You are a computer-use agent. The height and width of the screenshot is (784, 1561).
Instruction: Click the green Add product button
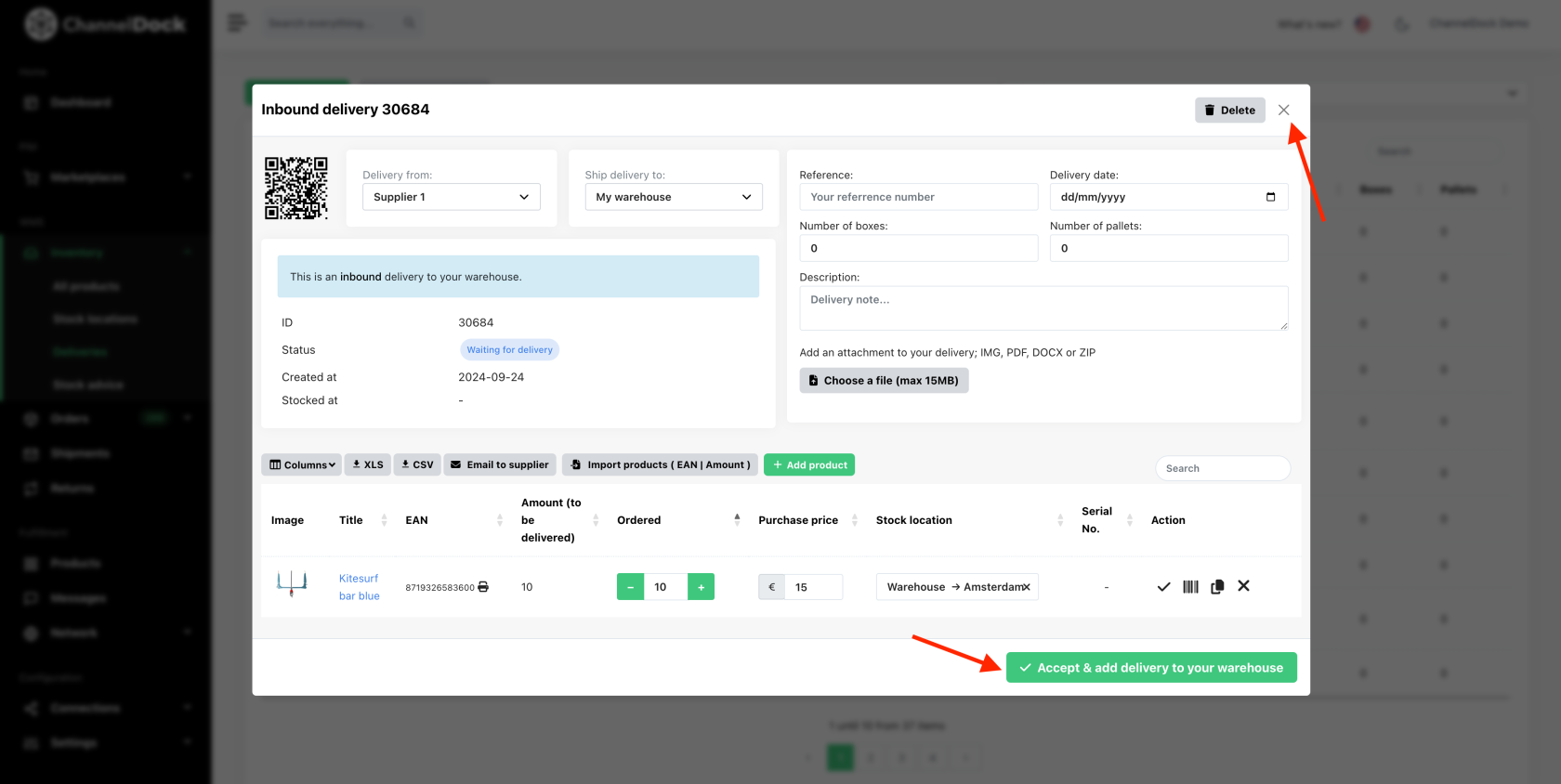809,464
